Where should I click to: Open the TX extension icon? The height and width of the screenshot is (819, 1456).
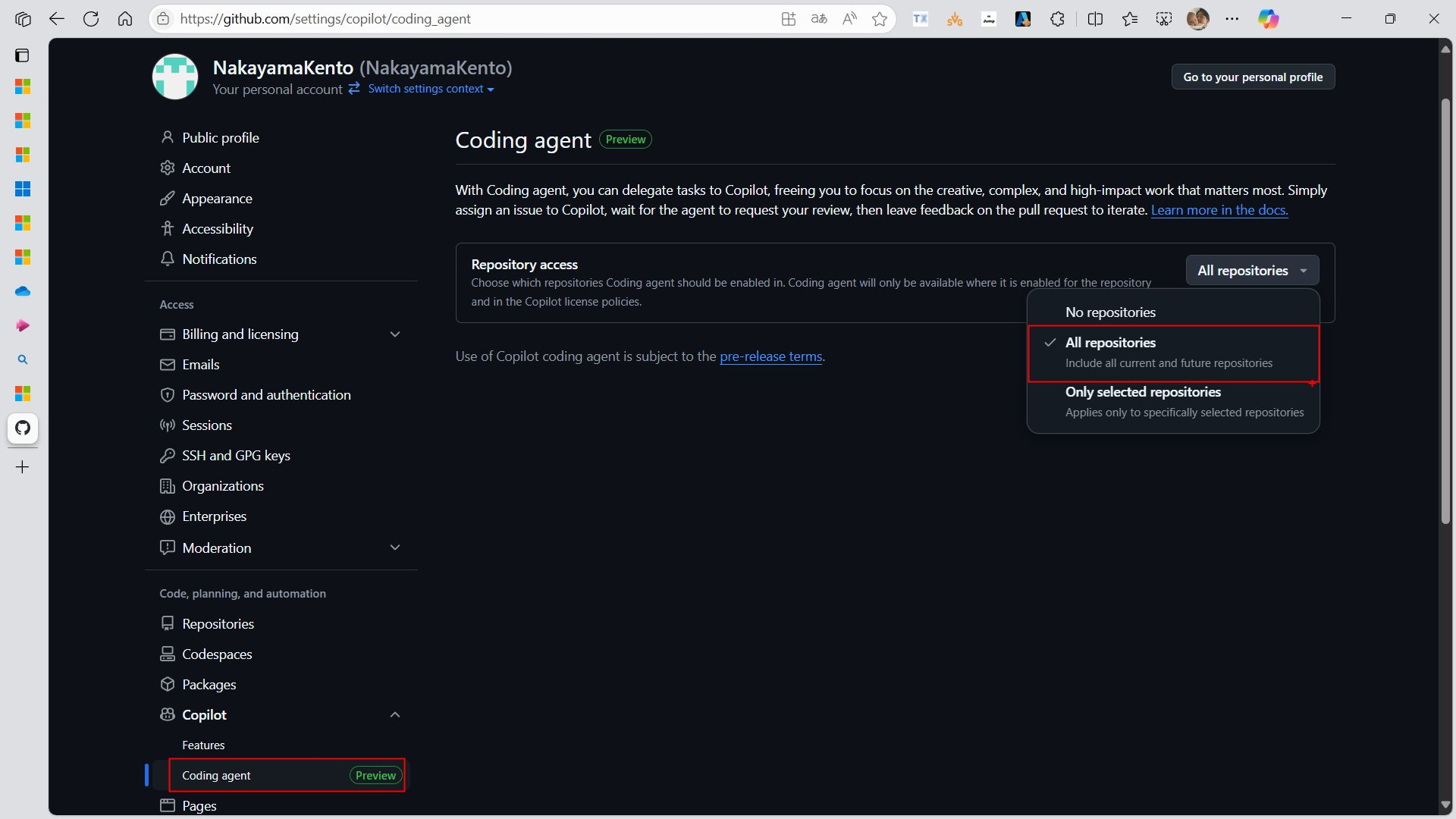pos(921,19)
